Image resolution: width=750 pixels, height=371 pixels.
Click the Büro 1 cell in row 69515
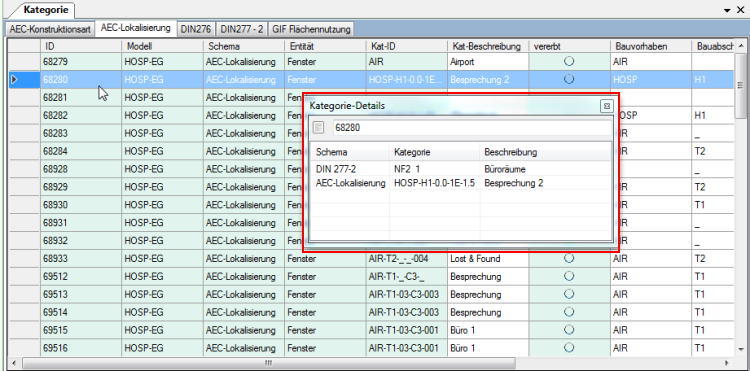coord(488,330)
